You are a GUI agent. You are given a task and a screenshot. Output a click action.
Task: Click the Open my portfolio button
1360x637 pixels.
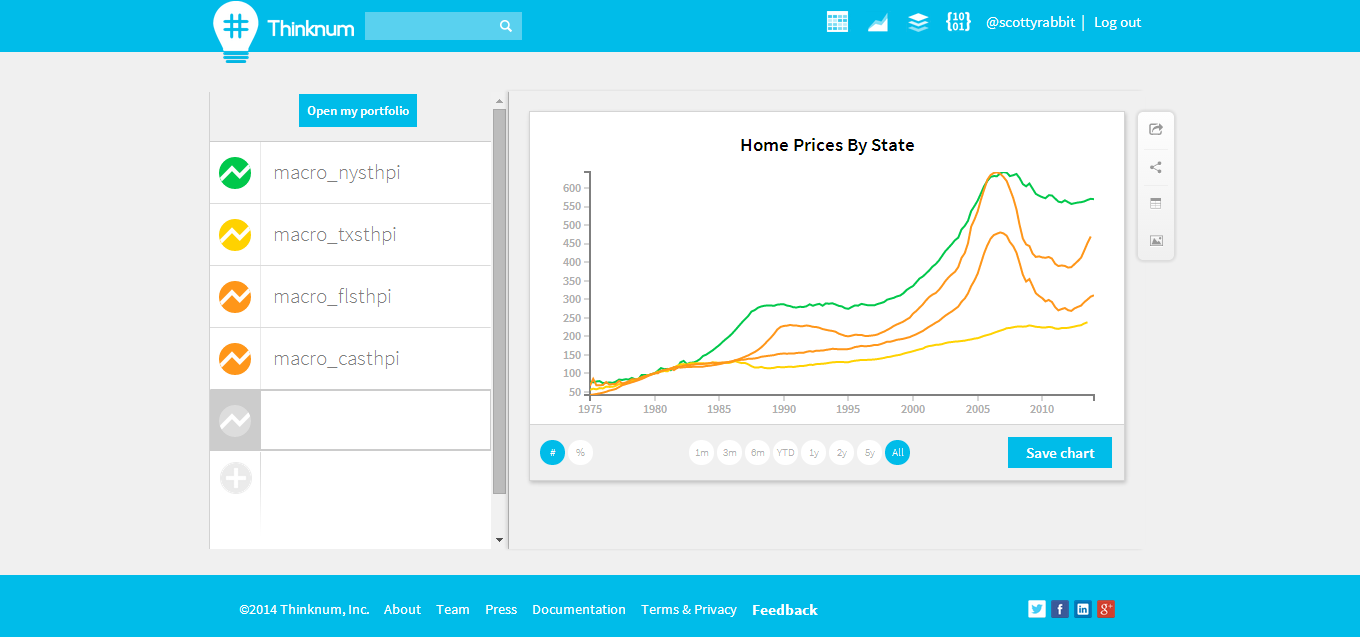pyautogui.click(x=357, y=111)
